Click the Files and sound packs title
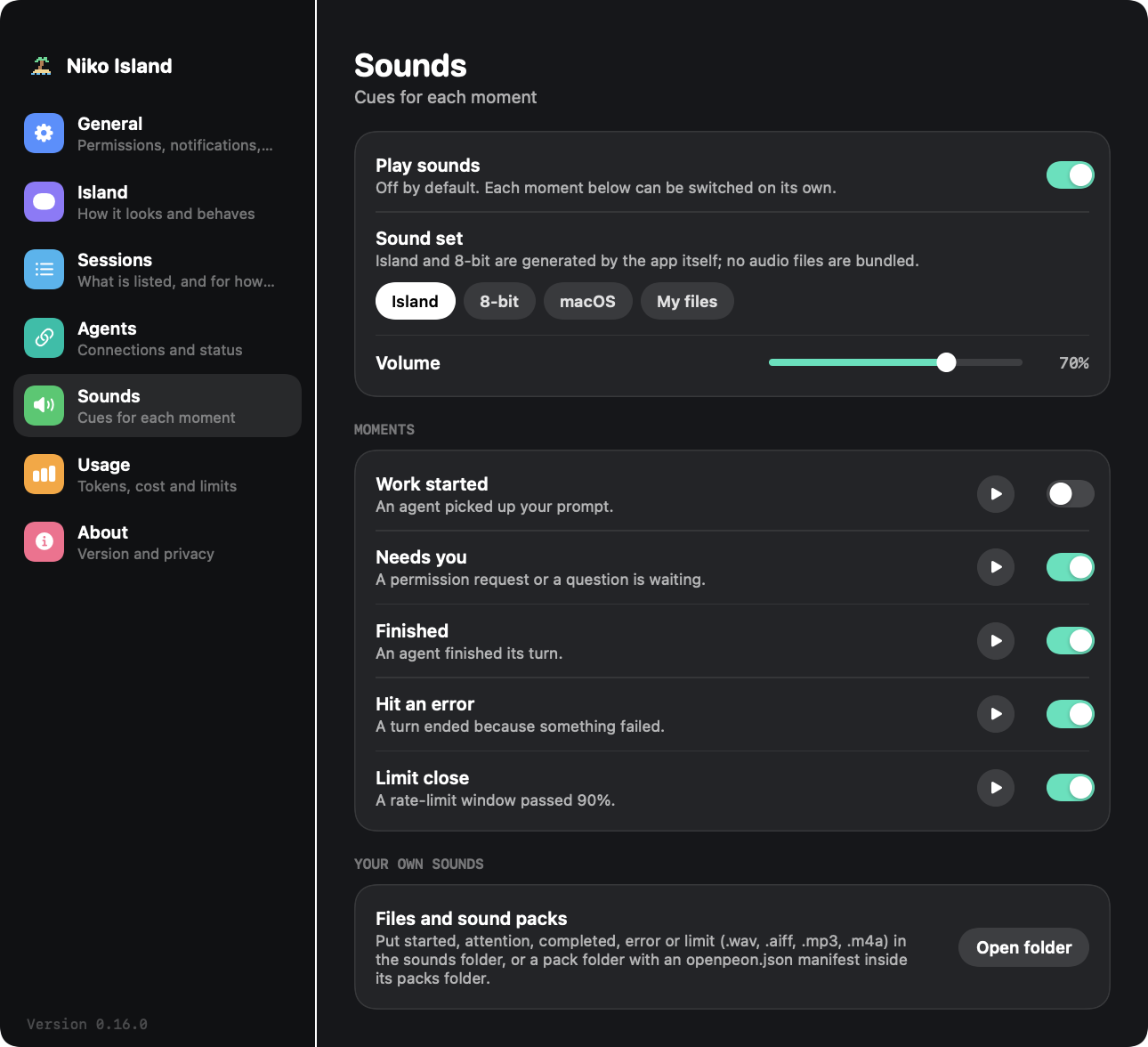 (x=472, y=919)
